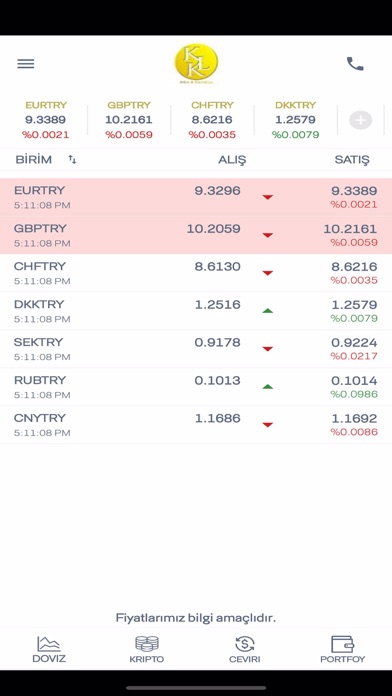
Task: Select CHFTRY card in the top ticker
Action: pyautogui.click(x=212, y=120)
